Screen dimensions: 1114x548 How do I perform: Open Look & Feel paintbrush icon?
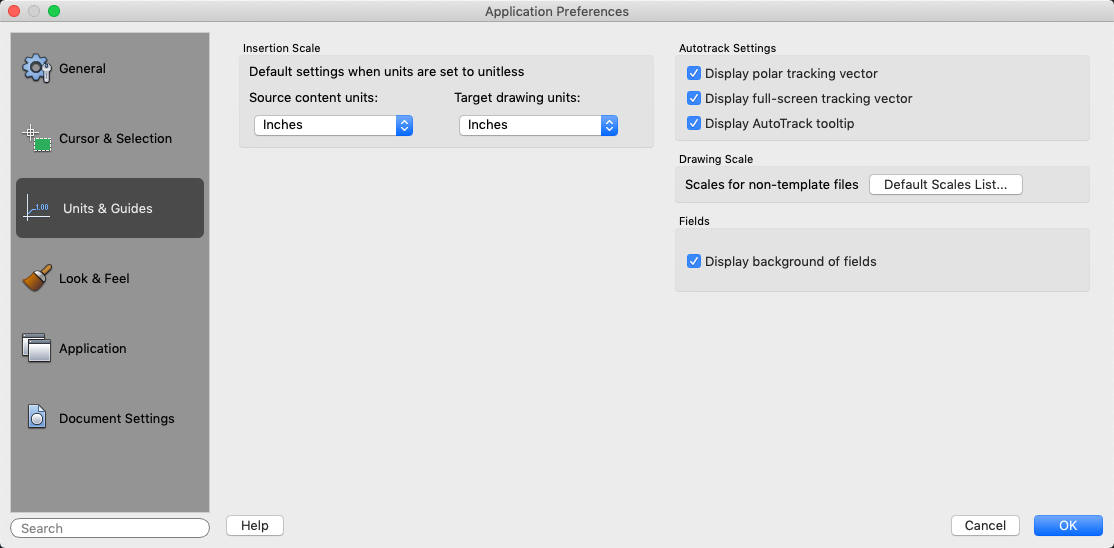click(37, 279)
